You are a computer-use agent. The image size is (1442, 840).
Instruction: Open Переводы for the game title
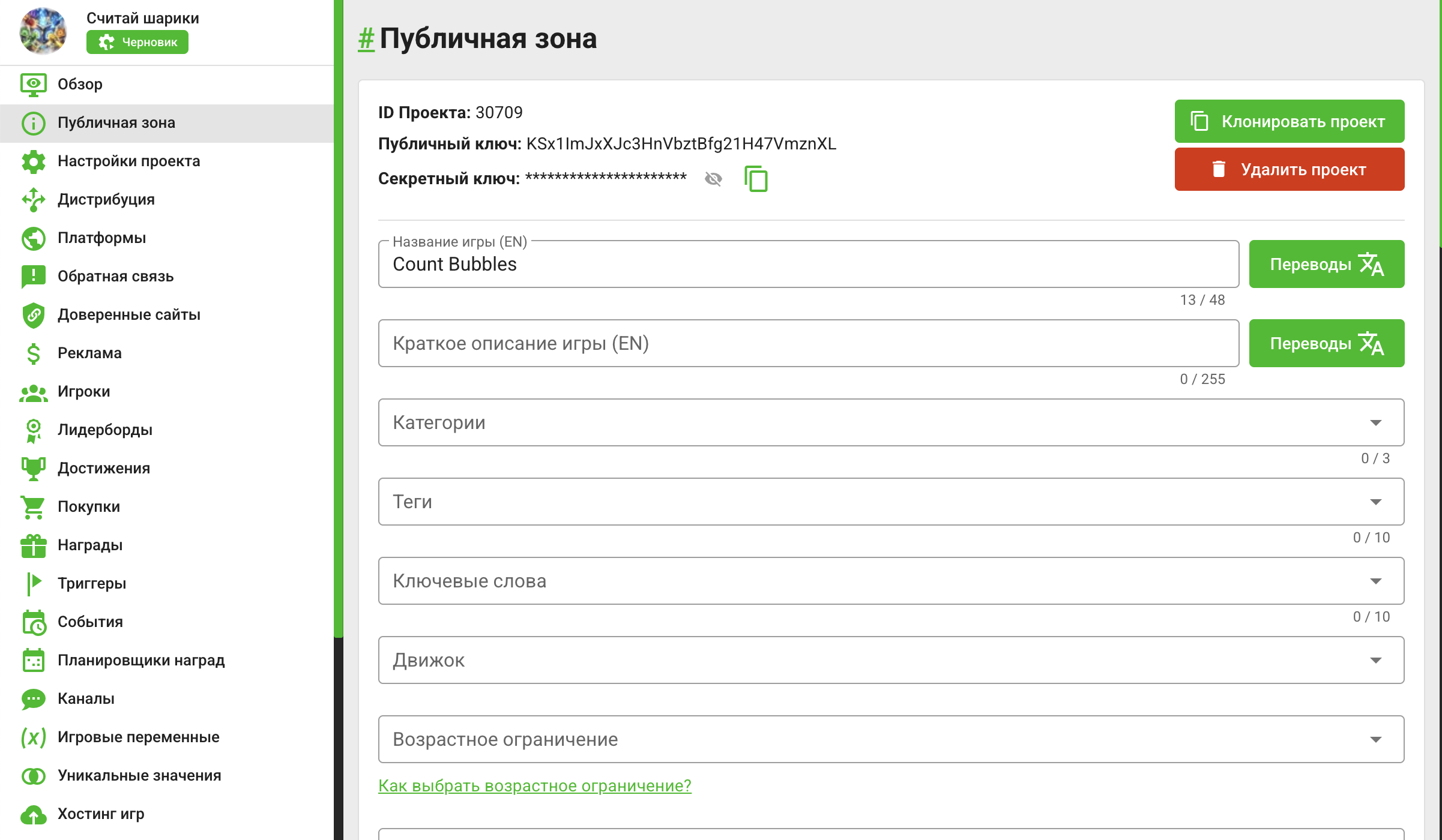point(1327,264)
